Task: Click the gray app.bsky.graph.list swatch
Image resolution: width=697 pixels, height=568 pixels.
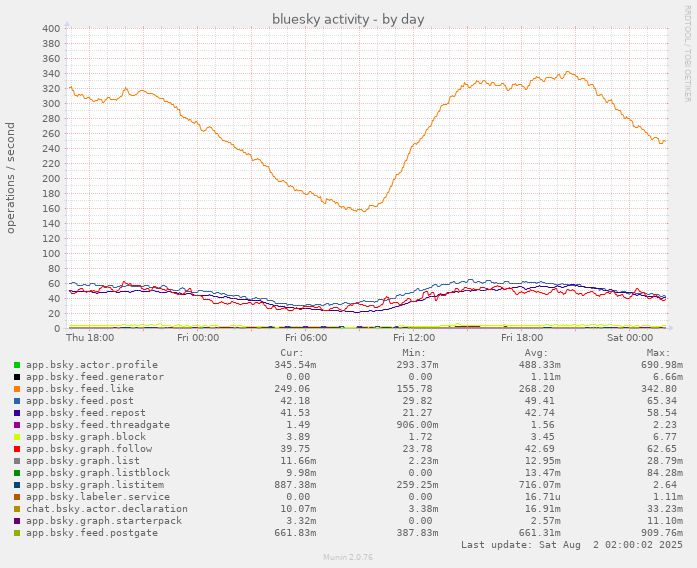Action: tap(17, 461)
